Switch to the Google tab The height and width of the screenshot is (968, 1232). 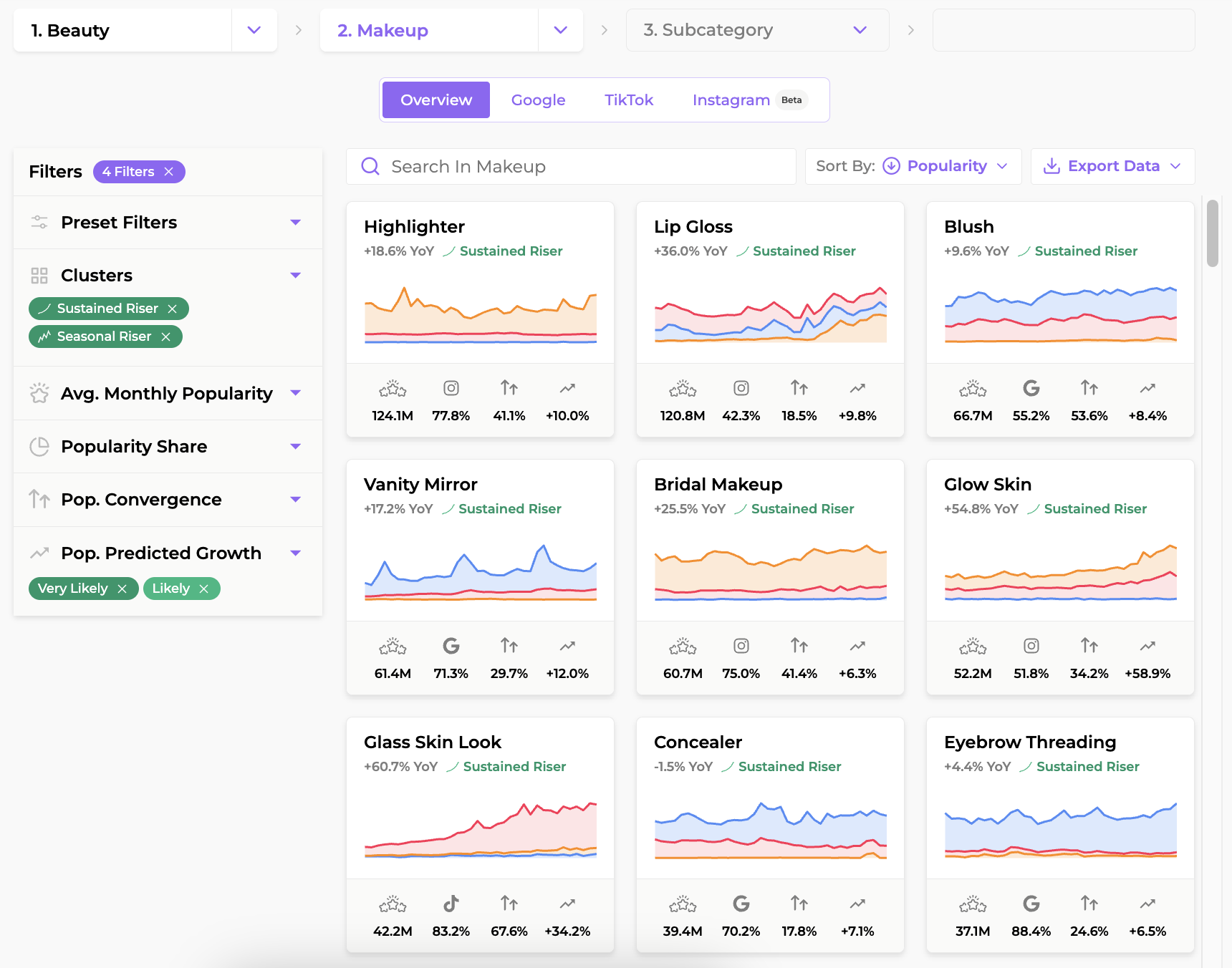click(x=538, y=100)
